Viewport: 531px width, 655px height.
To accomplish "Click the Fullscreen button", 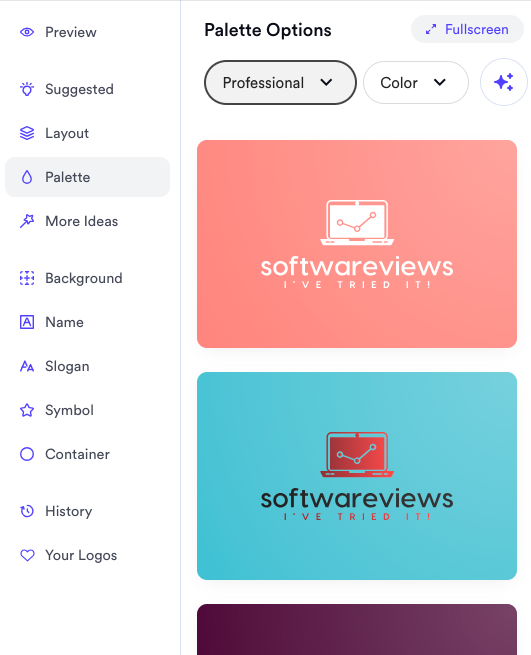I will [x=467, y=29].
